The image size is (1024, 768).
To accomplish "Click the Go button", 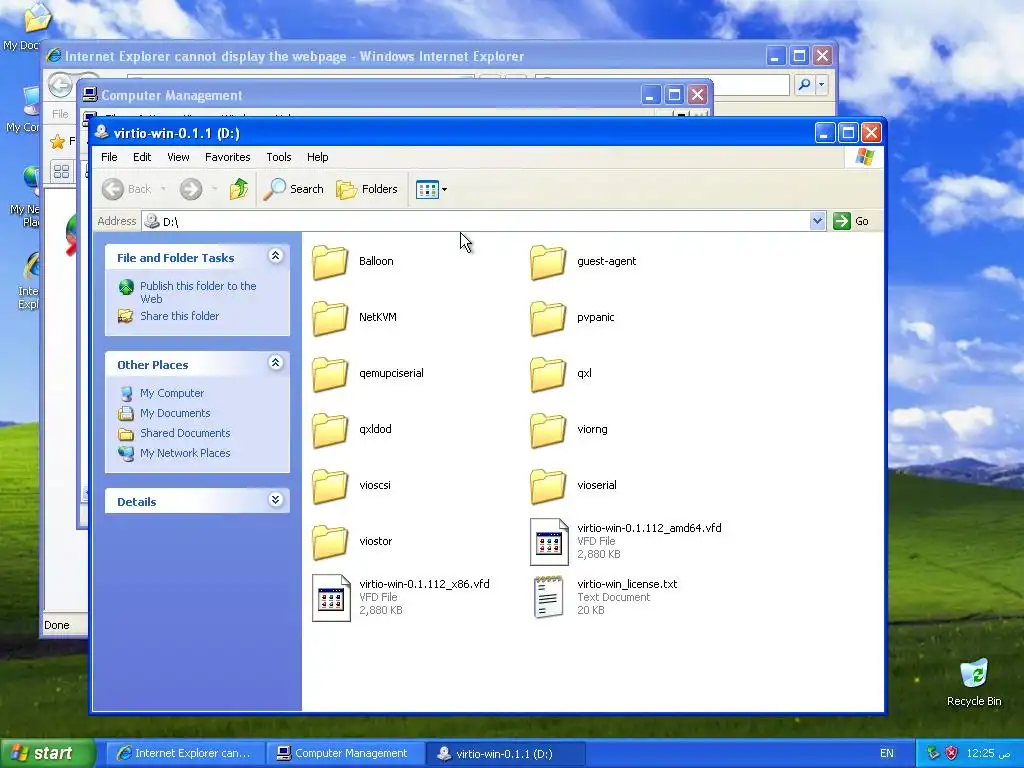I will [x=851, y=221].
